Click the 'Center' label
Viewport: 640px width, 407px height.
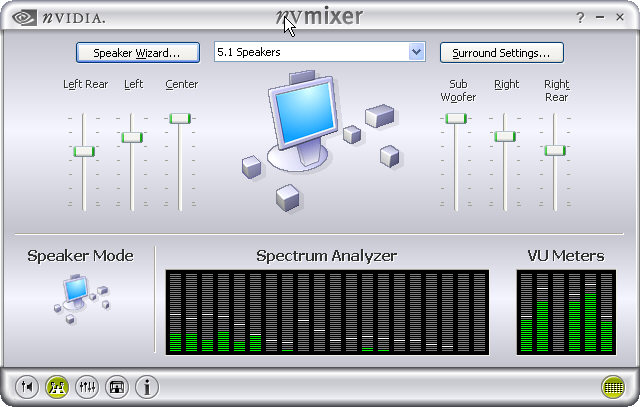tap(182, 84)
